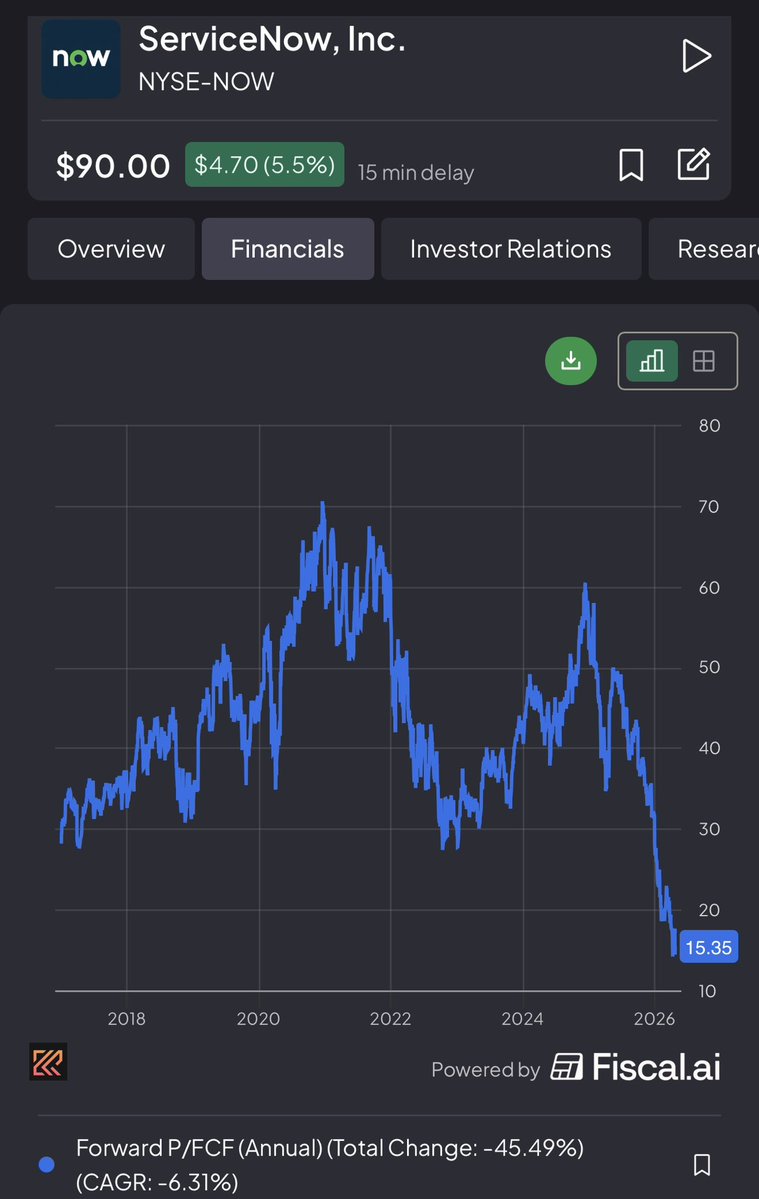
Task: Tap the 2024 x-axis label
Action: coord(523,1019)
